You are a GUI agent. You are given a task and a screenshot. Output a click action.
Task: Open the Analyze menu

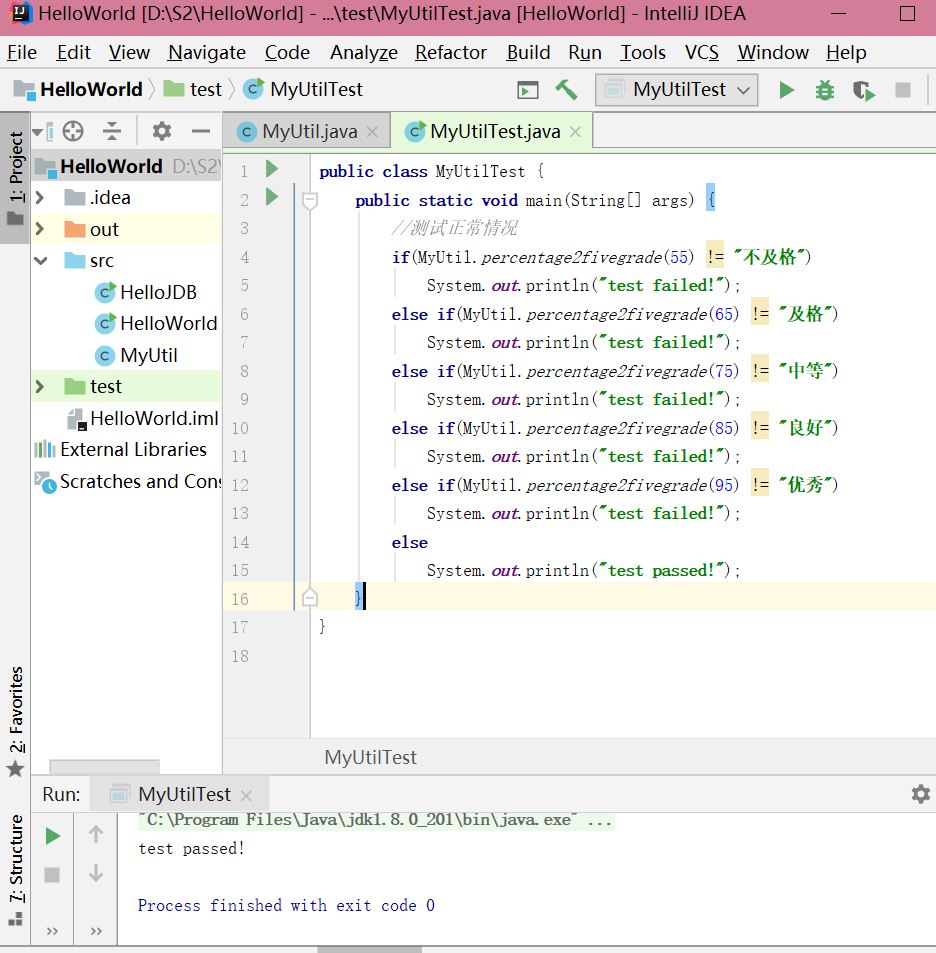(x=363, y=53)
